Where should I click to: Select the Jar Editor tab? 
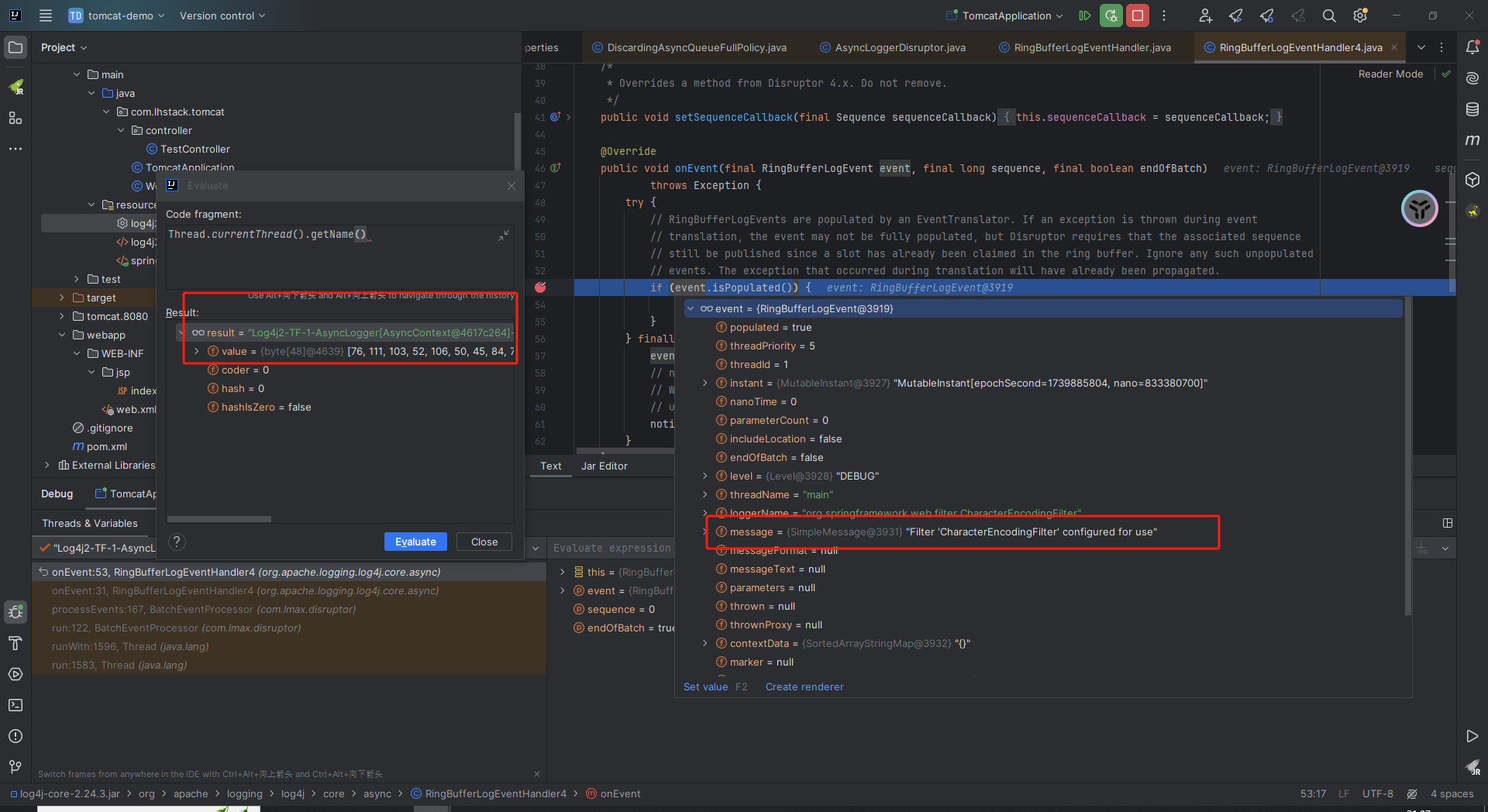(x=604, y=466)
